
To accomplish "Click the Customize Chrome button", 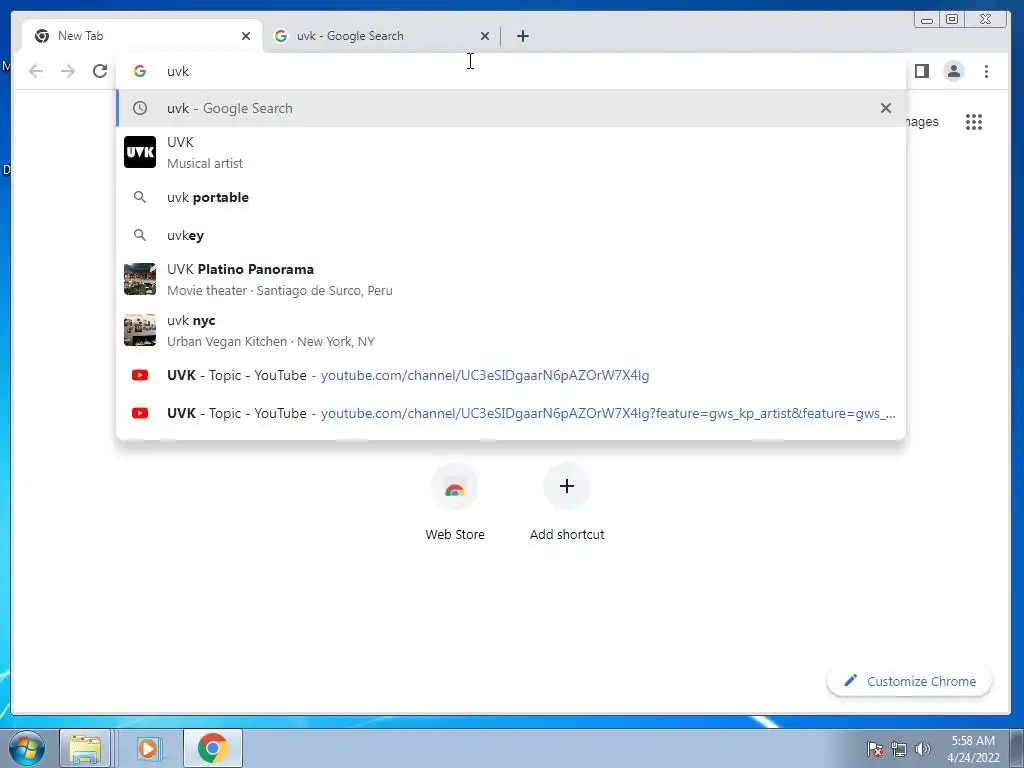I will pyautogui.click(x=909, y=681).
